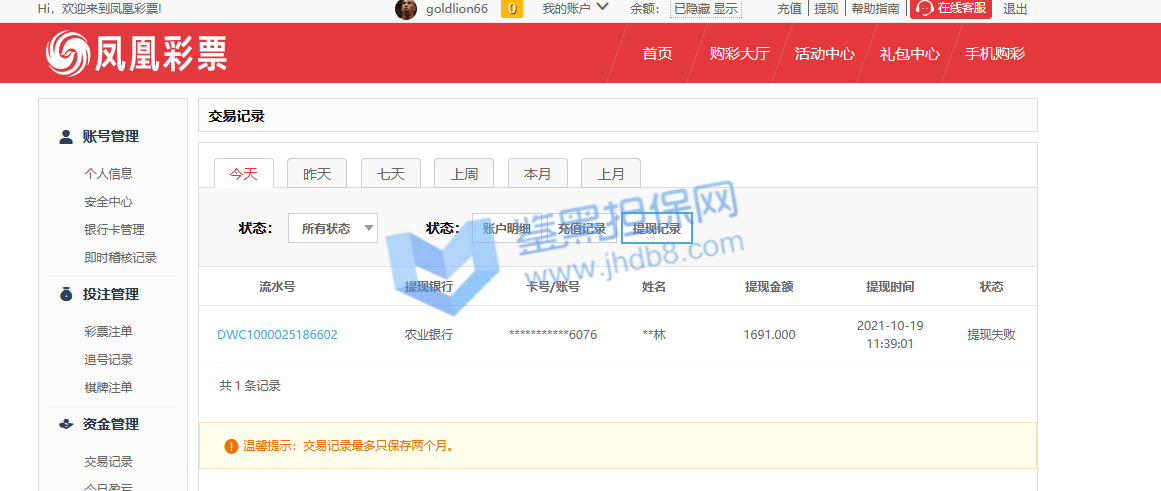Click the 退出 logout link
This screenshot has width=1161, height=491.
point(1014,9)
